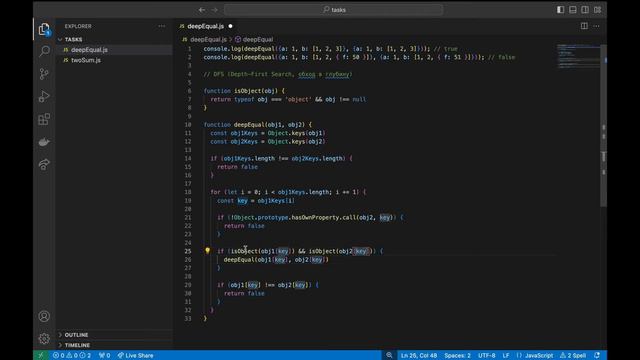
Task: Click the editor vertical scrollbar
Action: [604, 125]
